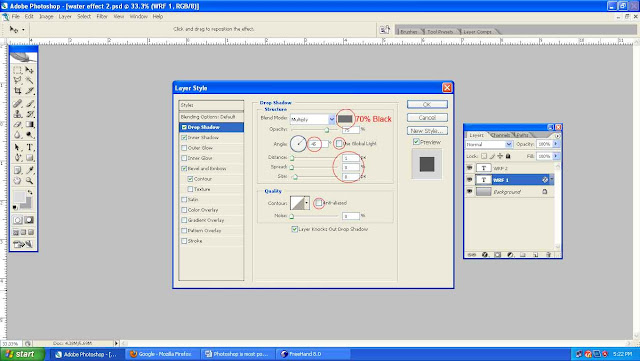
Task: Pick the Clone Stamp tool
Action: 18,114
